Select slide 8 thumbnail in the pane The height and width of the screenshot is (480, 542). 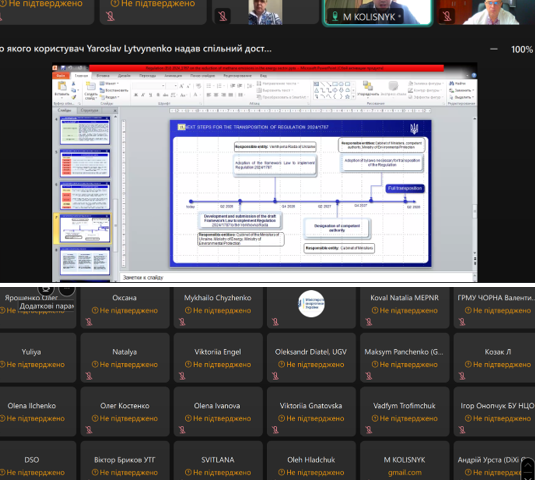pos(85,262)
